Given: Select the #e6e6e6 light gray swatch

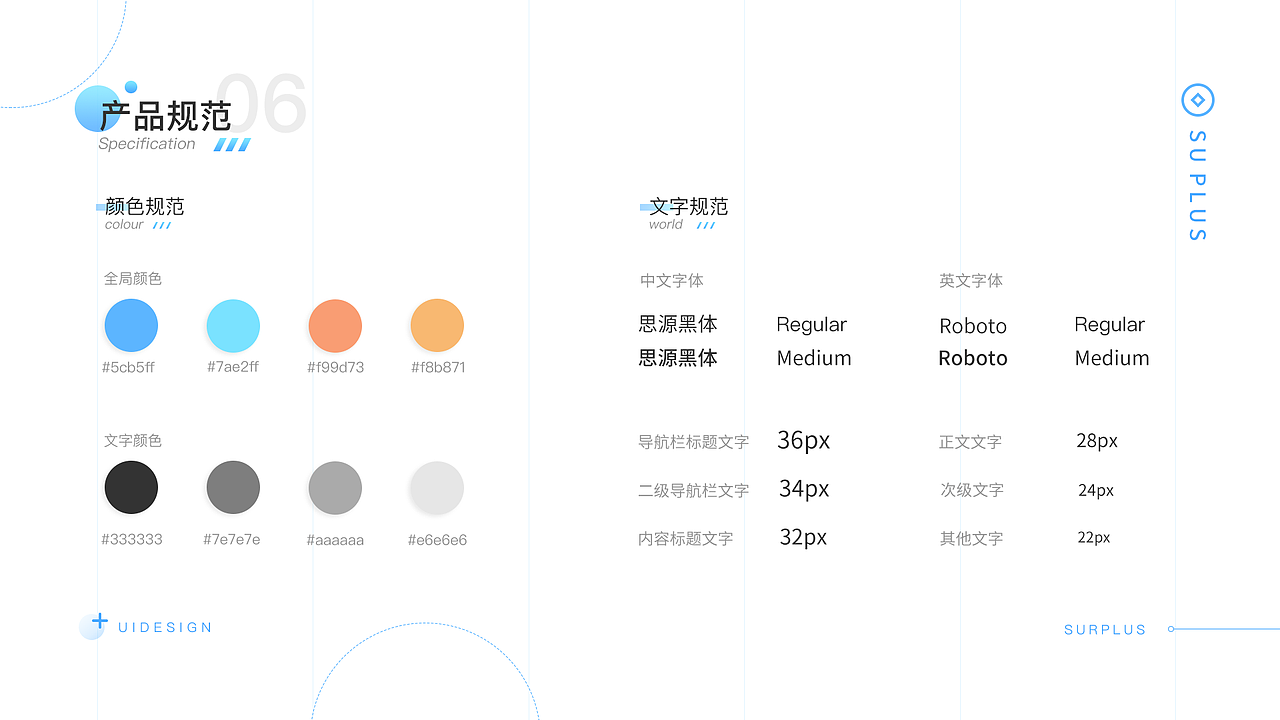Looking at the screenshot, I should 437,487.
